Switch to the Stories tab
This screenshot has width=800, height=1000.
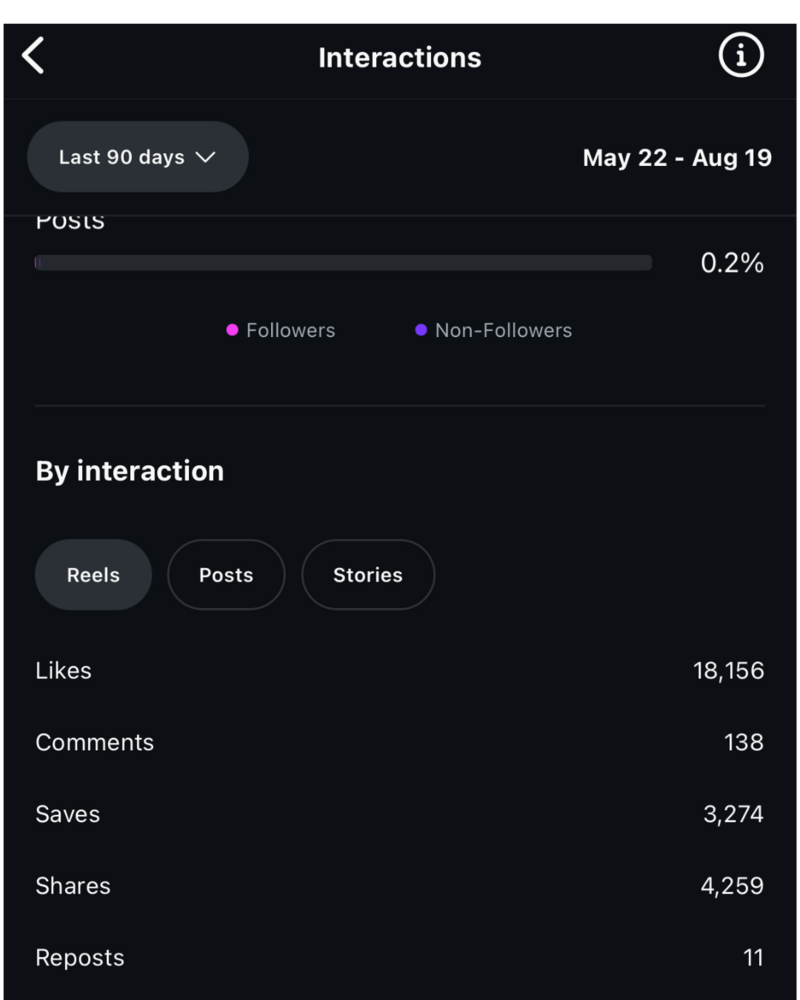[x=368, y=575]
